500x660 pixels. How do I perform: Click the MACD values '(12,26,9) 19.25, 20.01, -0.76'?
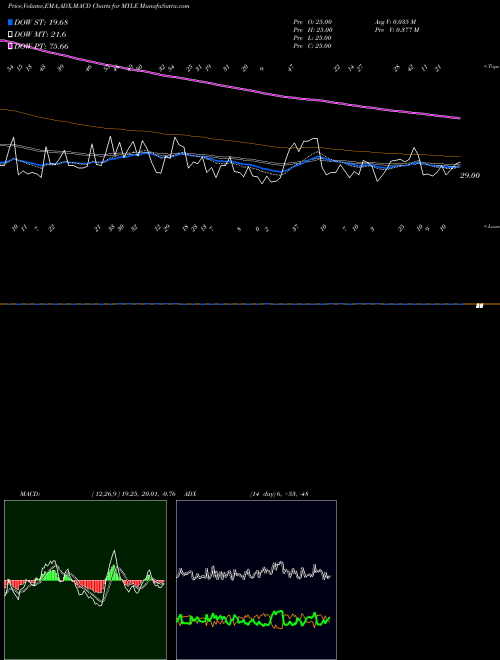(133, 494)
